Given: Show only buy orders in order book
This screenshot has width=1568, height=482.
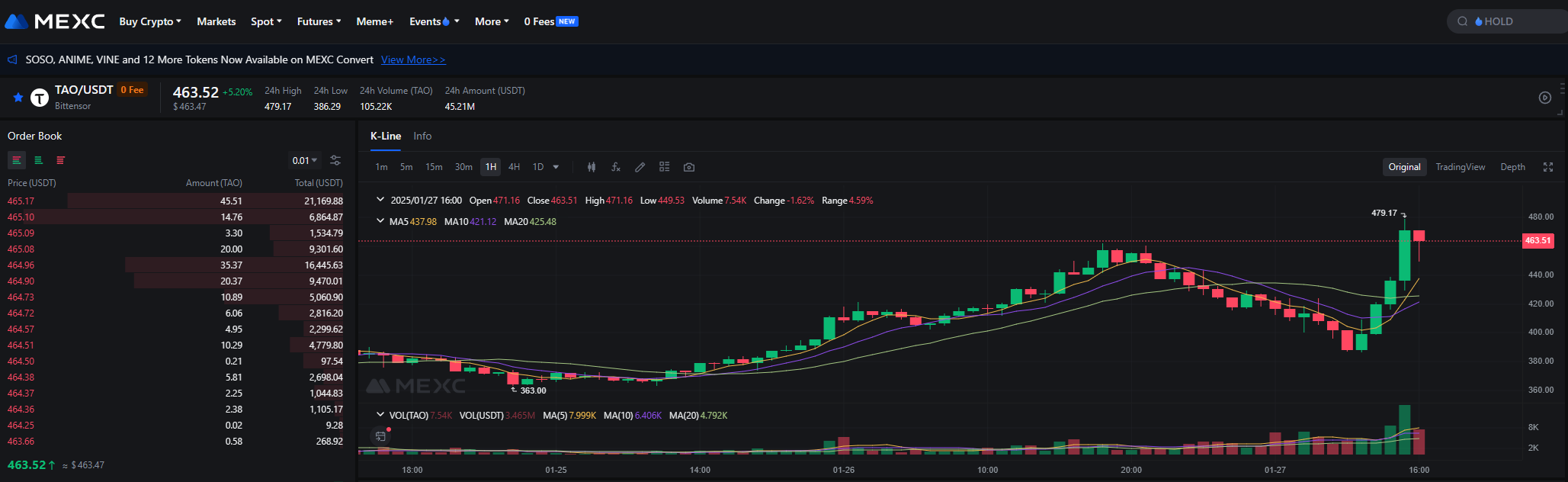Looking at the screenshot, I should pyautogui.click(x=38, y=160).
